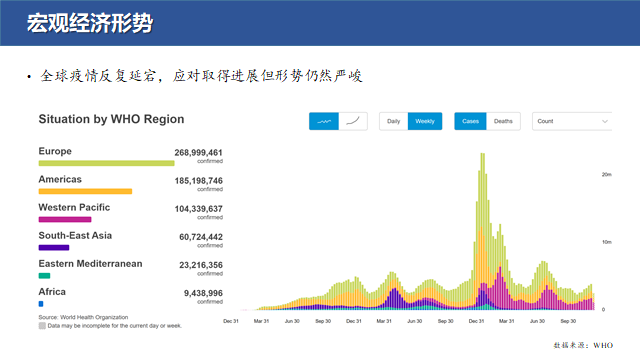Click the value 9,438,996

203,293
